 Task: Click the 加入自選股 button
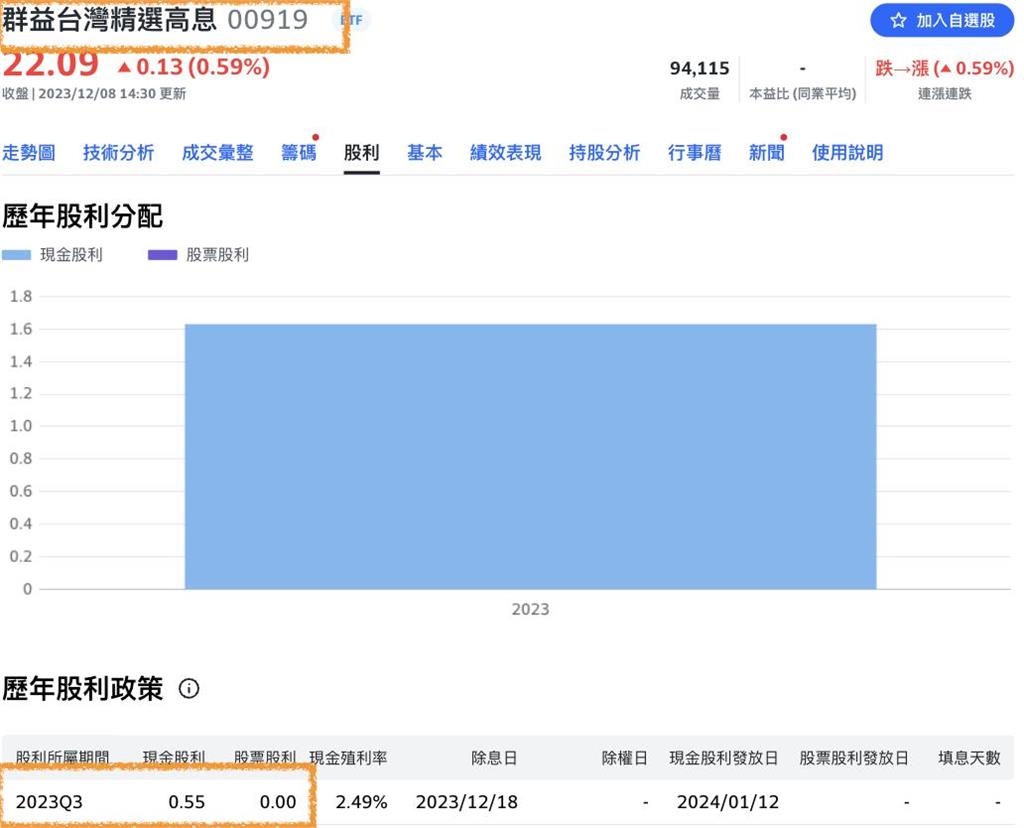940,20
